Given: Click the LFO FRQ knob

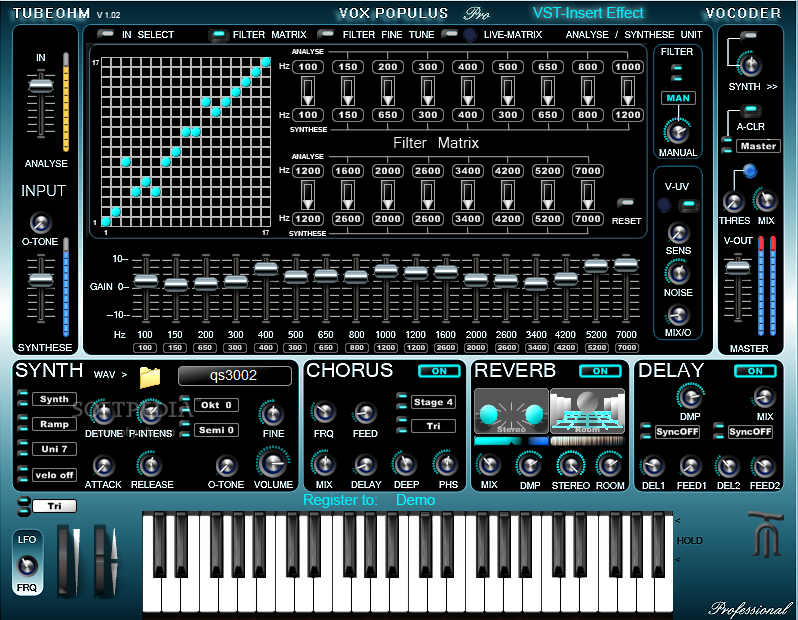Looking at the screenshot, I should (x=27, y=565).
